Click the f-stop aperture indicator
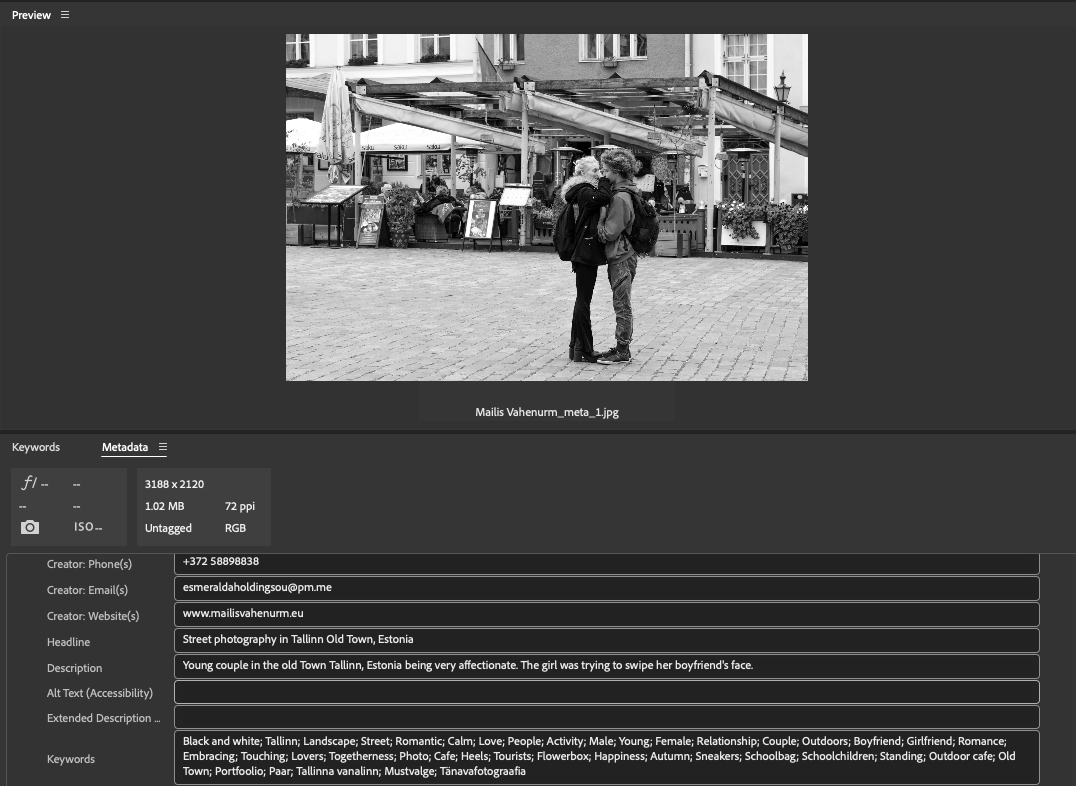The height and width of the screenshot is (786, 1076). 31,482
